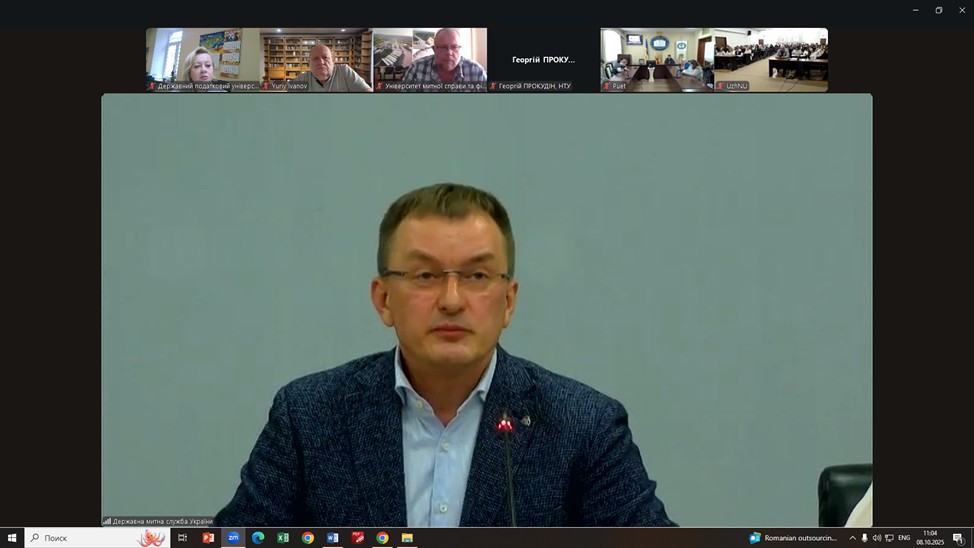Image resolution: width=974 pixels, height=548 pixels.
Task: Expand the hidden system tray icons chevron
Action: pos(852,538)
